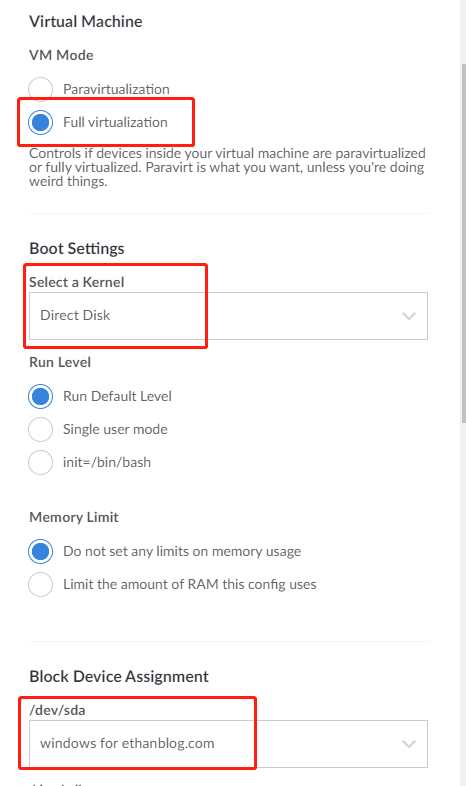Screen dimensions: 466x786
Task: Open the Select a Kernel dropdown
Action: click(228, 316)
